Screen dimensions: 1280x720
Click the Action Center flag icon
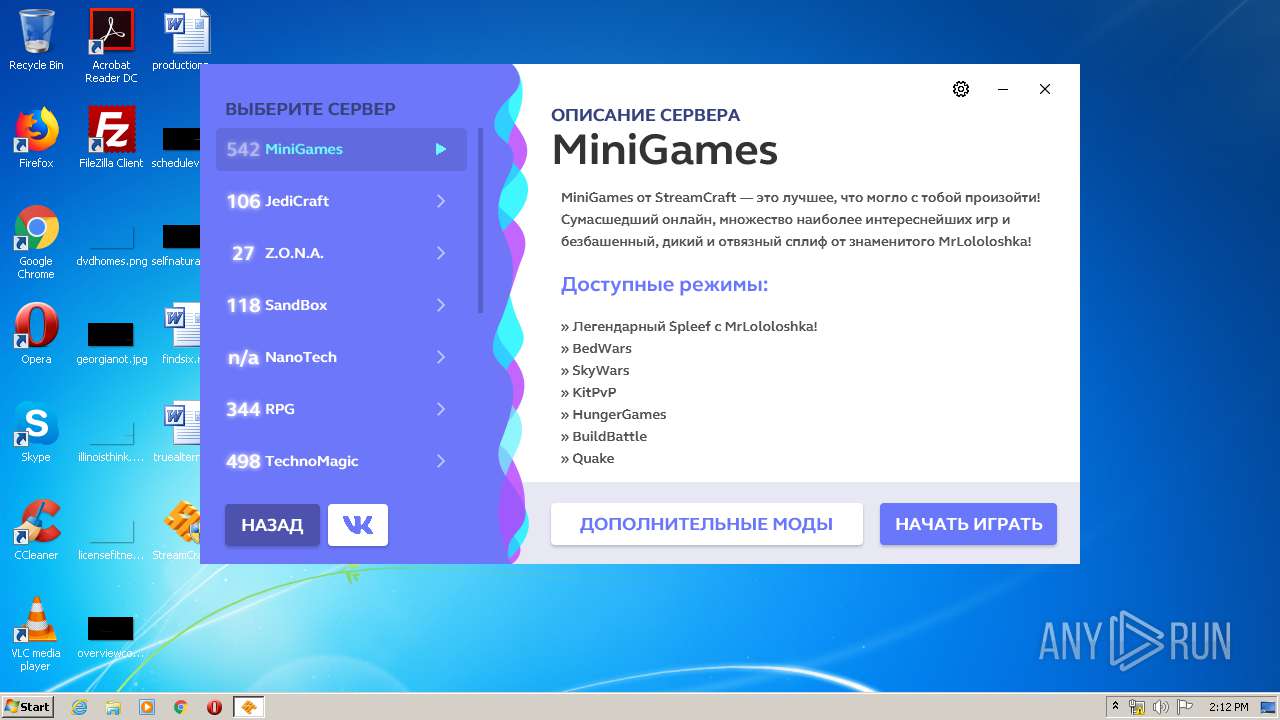(x=1185, y=707)
